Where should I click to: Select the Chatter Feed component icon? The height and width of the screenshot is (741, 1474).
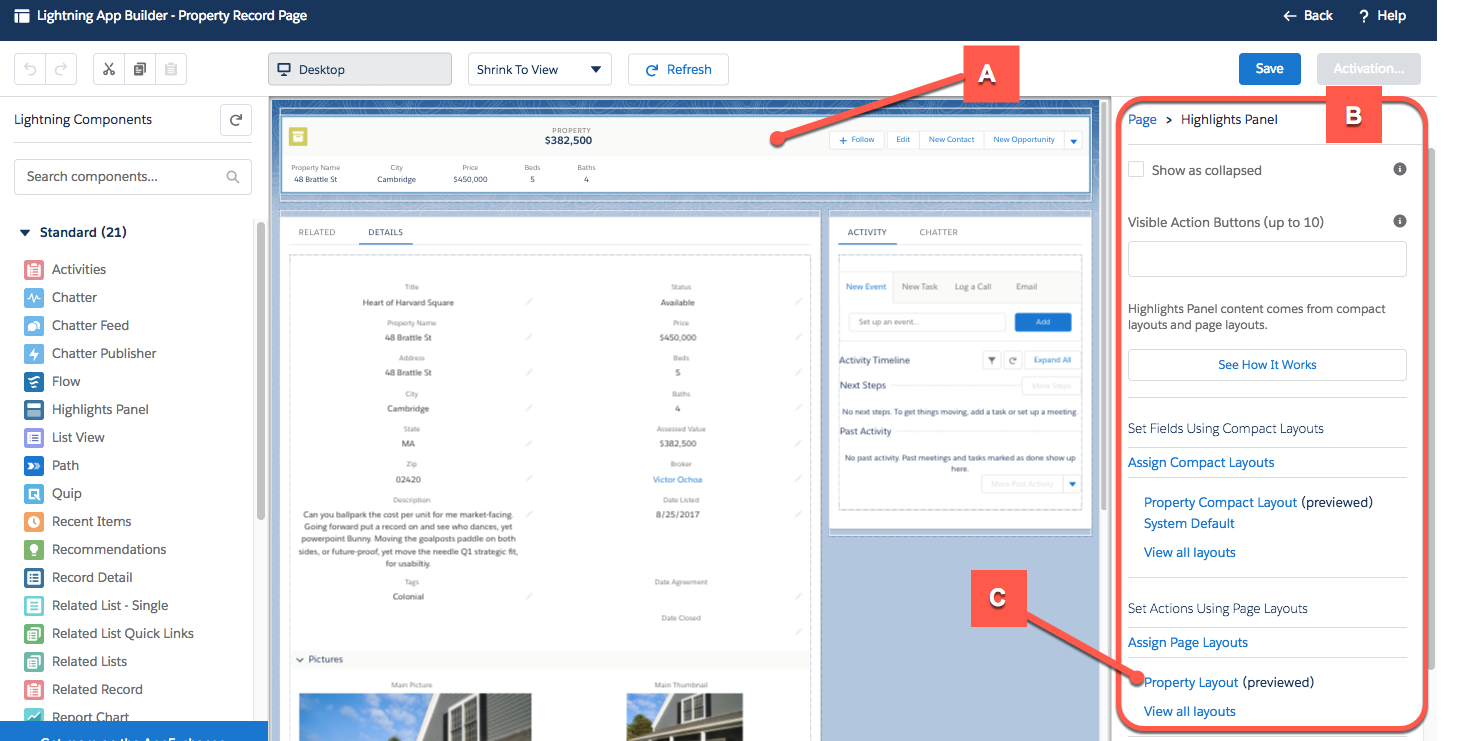(34, 325)
